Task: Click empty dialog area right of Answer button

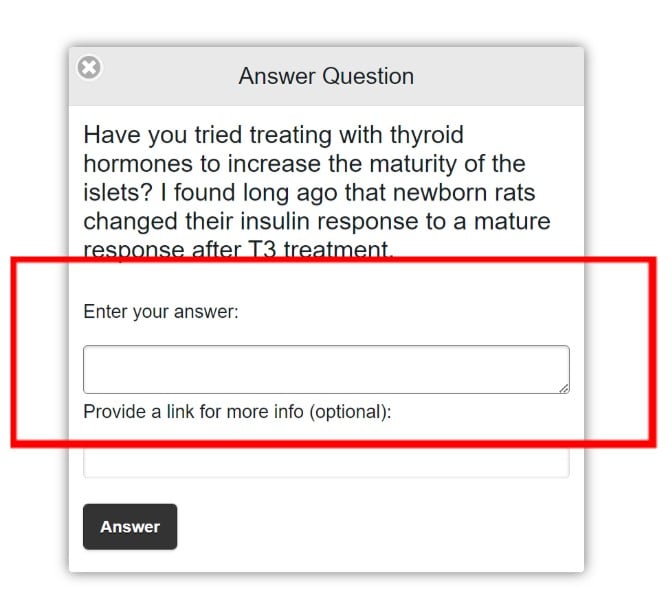Action: [377, 526]
